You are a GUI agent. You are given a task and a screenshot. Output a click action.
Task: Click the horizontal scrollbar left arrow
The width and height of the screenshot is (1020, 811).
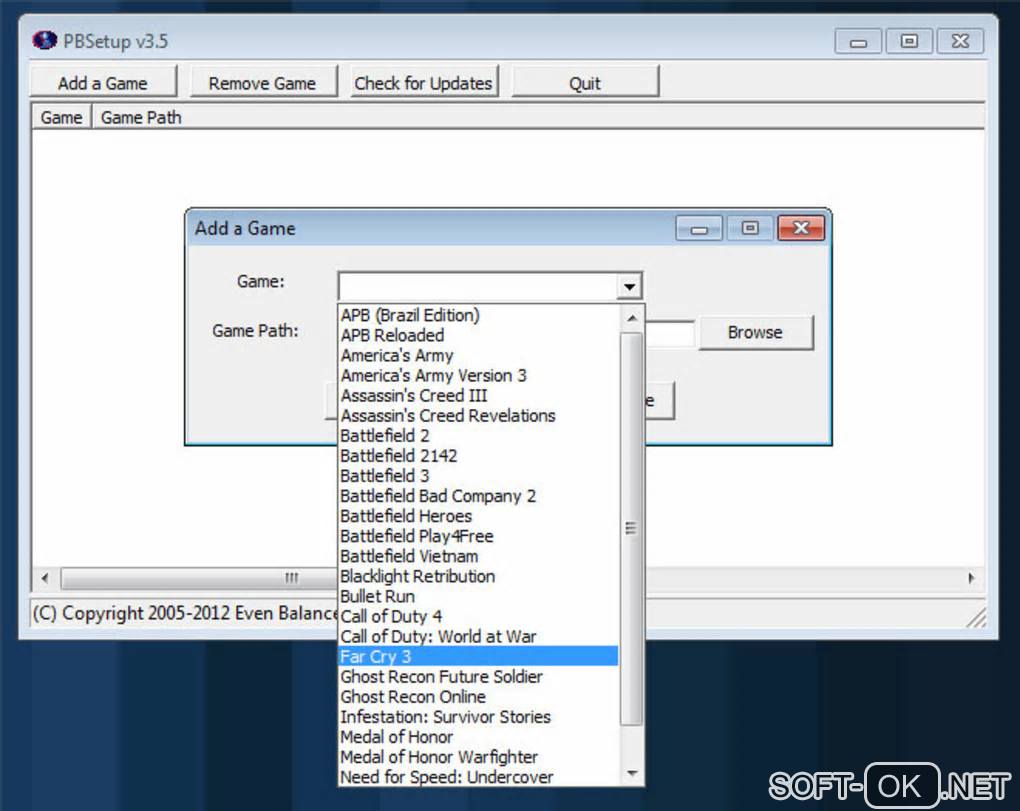(x=45, y=578)
